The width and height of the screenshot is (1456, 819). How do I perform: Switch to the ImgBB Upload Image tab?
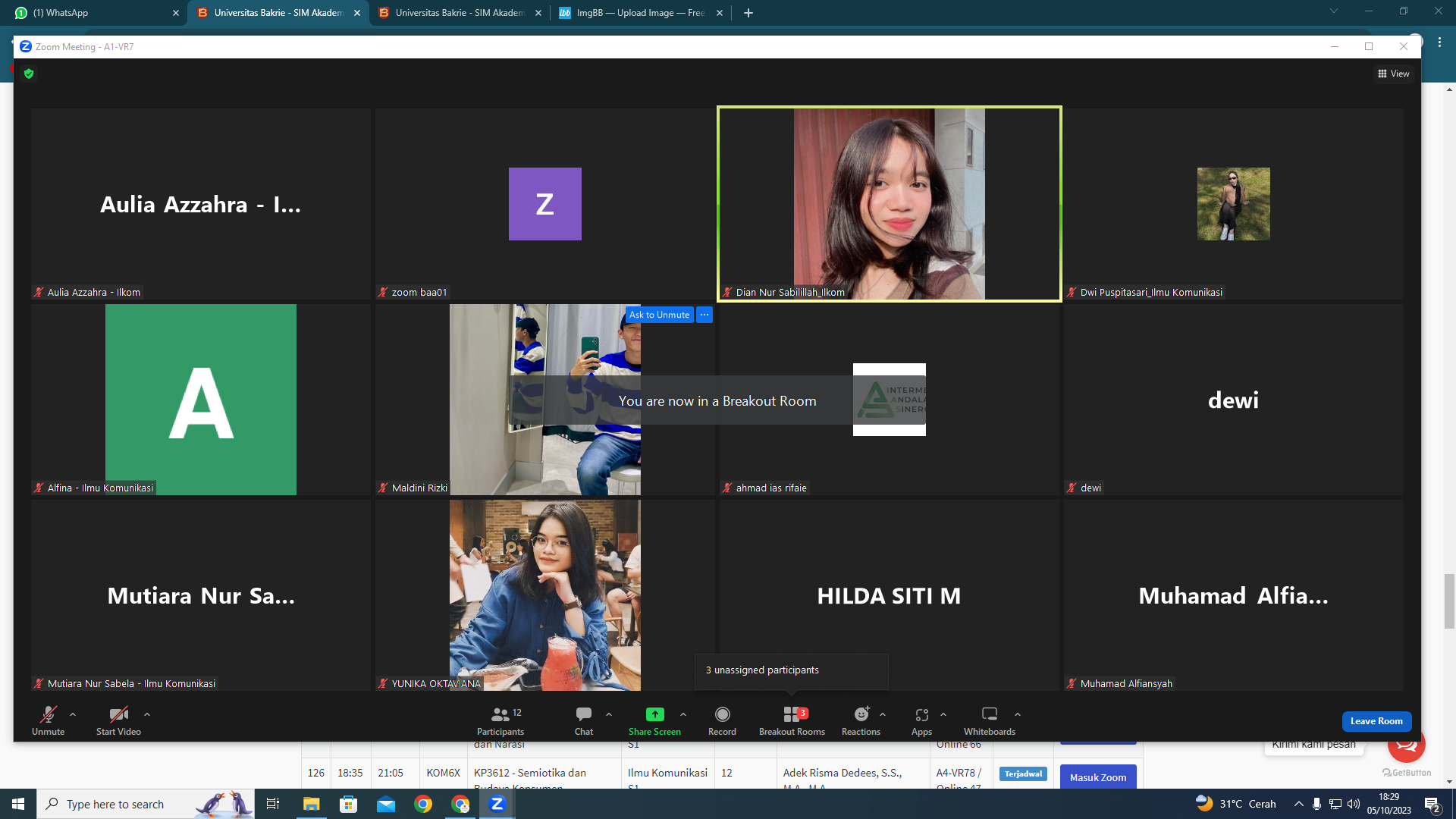click(x=641, y=13)
